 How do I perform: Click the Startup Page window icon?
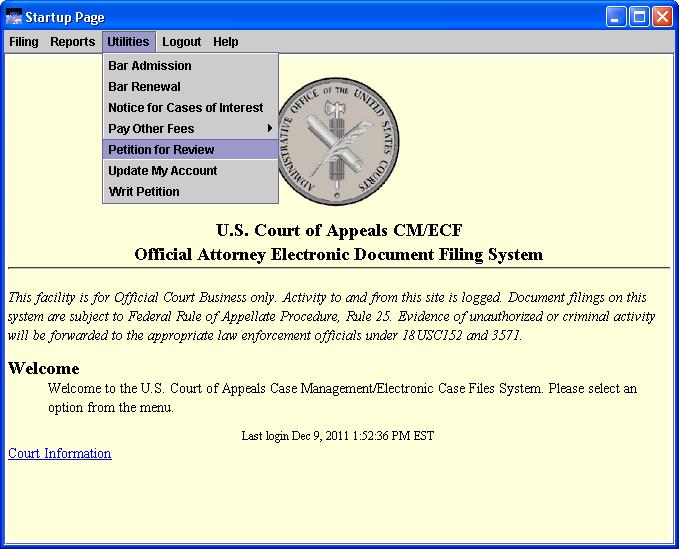(x=13, y=17)
